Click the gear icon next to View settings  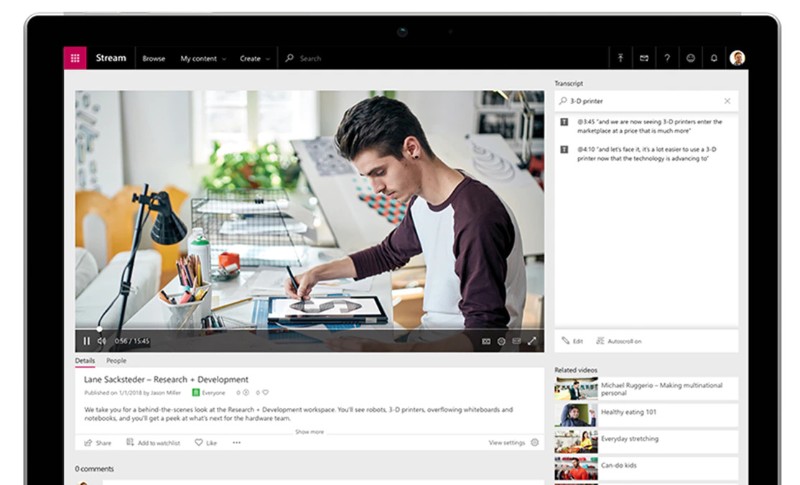535,443
